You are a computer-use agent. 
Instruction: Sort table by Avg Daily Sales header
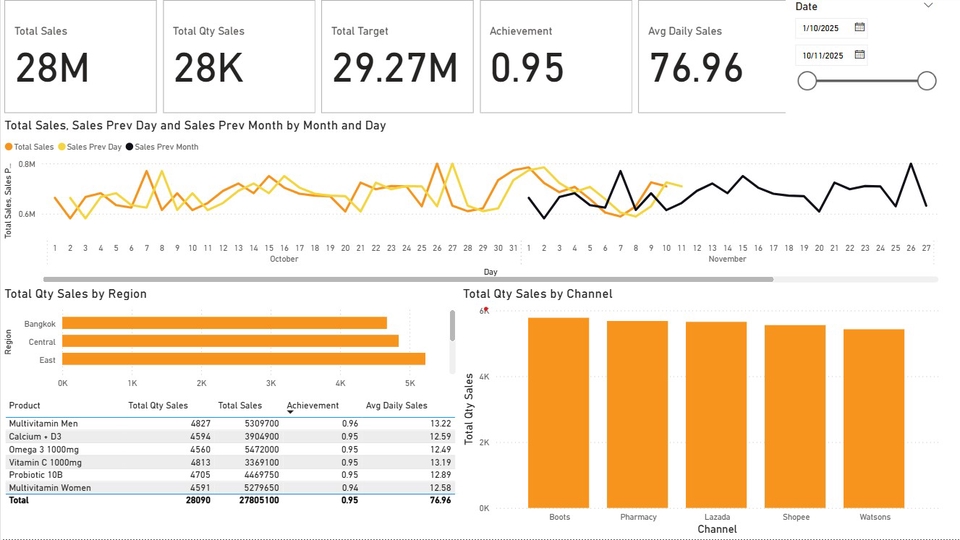tap(396, 406)
